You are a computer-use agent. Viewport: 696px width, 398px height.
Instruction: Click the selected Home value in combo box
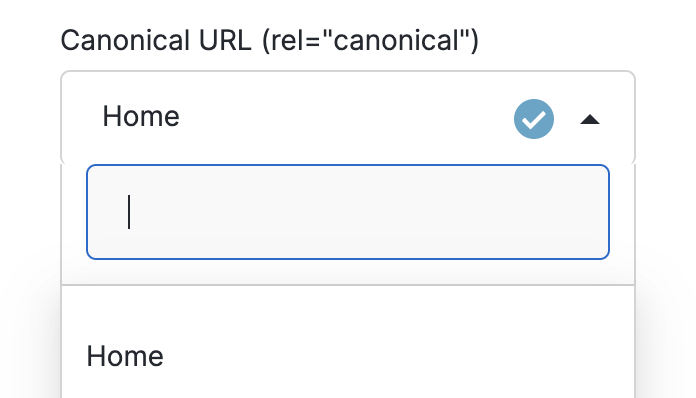141,116
